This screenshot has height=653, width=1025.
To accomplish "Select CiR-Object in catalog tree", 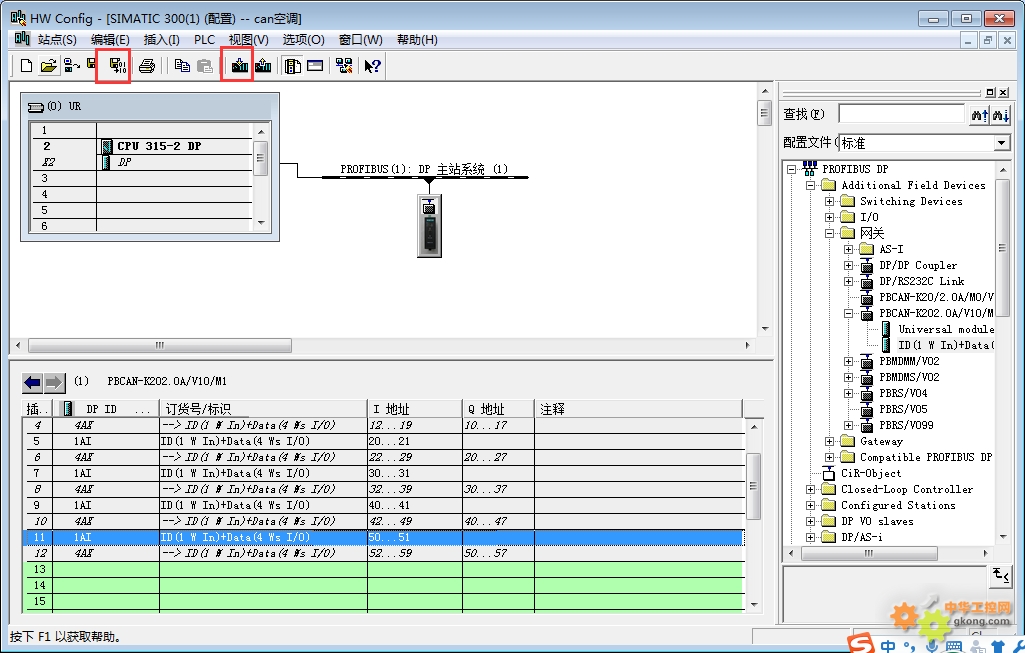I will (x=871, y=473).
